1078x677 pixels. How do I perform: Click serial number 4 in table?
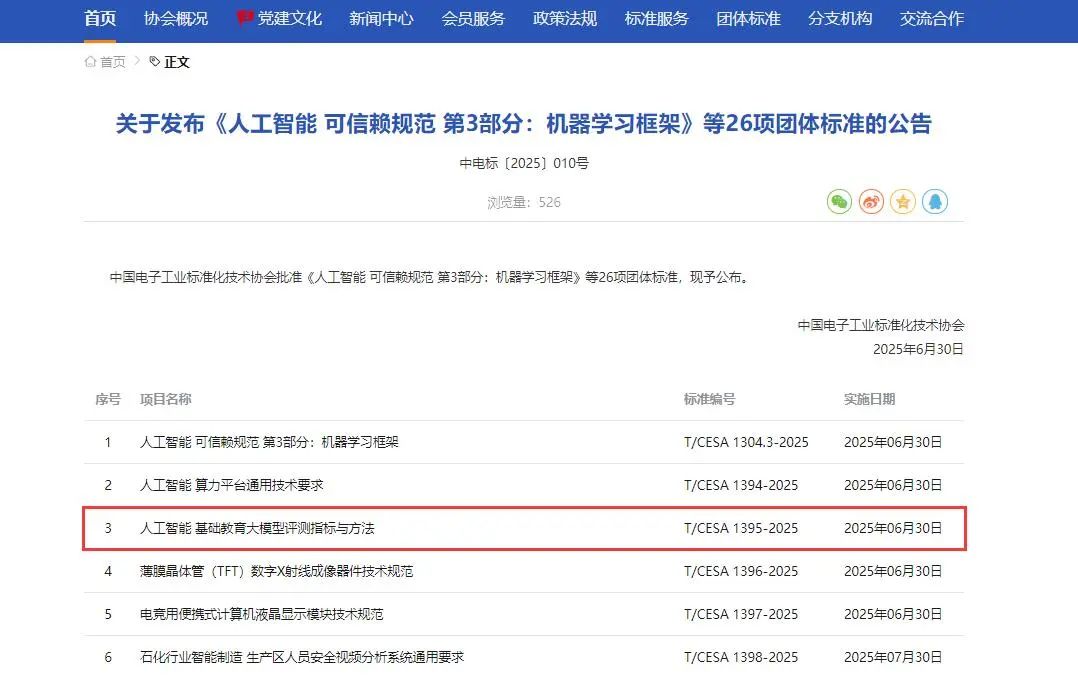pyautogui.click(x=108, y=571)
